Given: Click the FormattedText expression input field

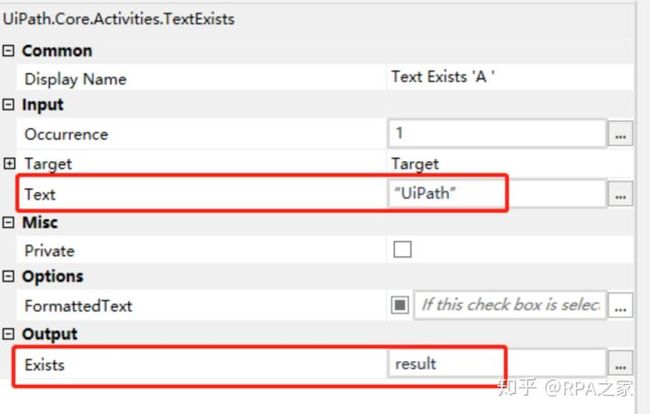Looking at the screenshot, I should pyautogui.click(x=510, y=305).
